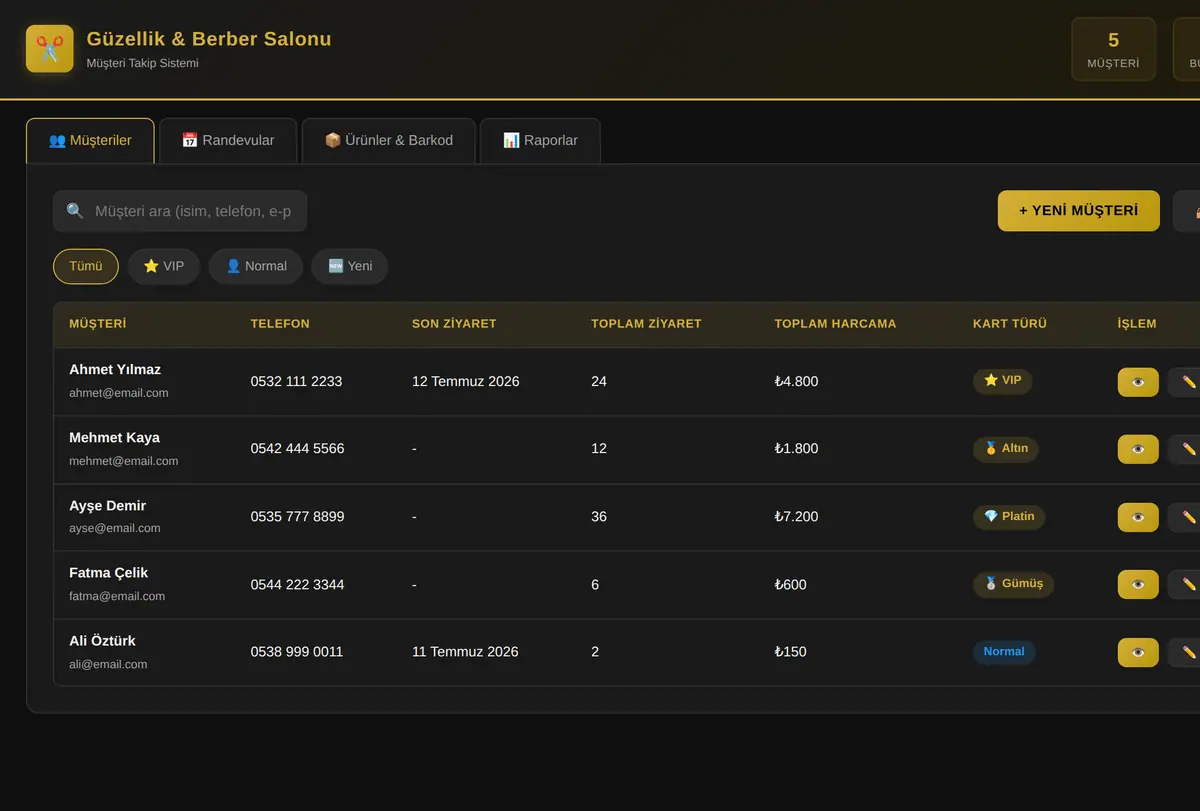Image resolution: width=1200 pixels, height=811 pixels.
Task: Click phone number 0535 777 8899
Action: [x=297, y=517]
